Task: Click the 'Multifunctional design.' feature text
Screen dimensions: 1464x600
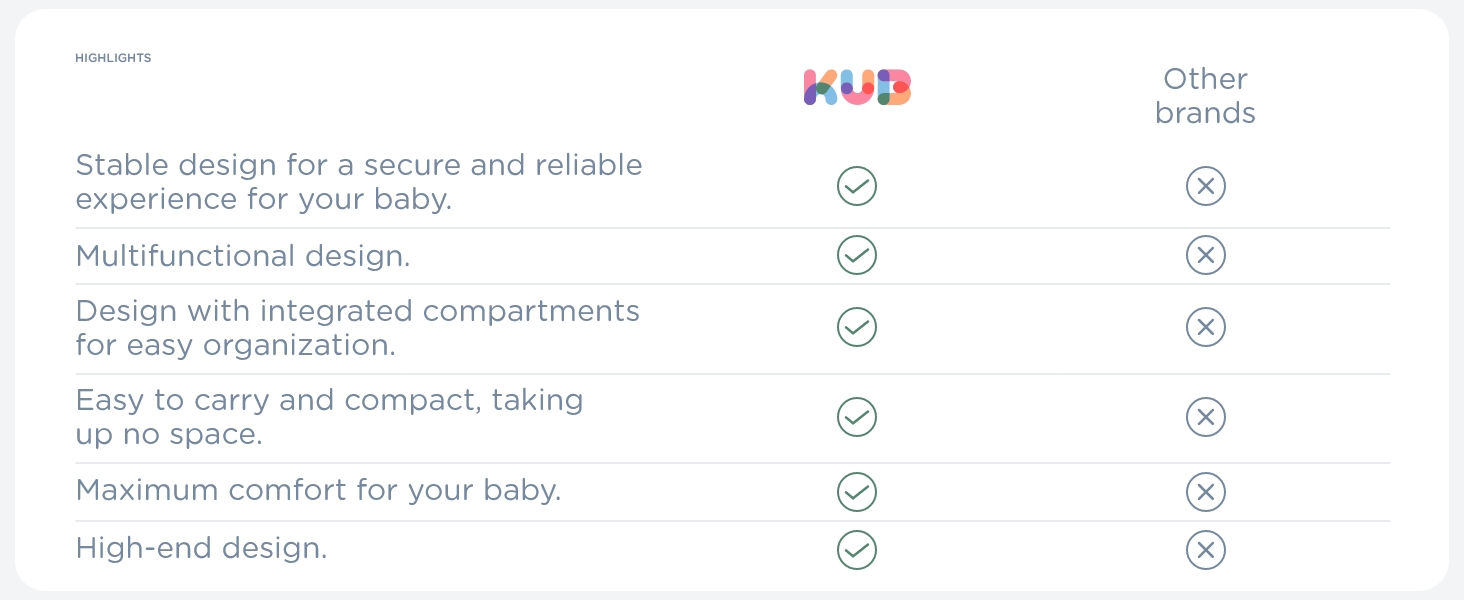Action: coord(243,256)
